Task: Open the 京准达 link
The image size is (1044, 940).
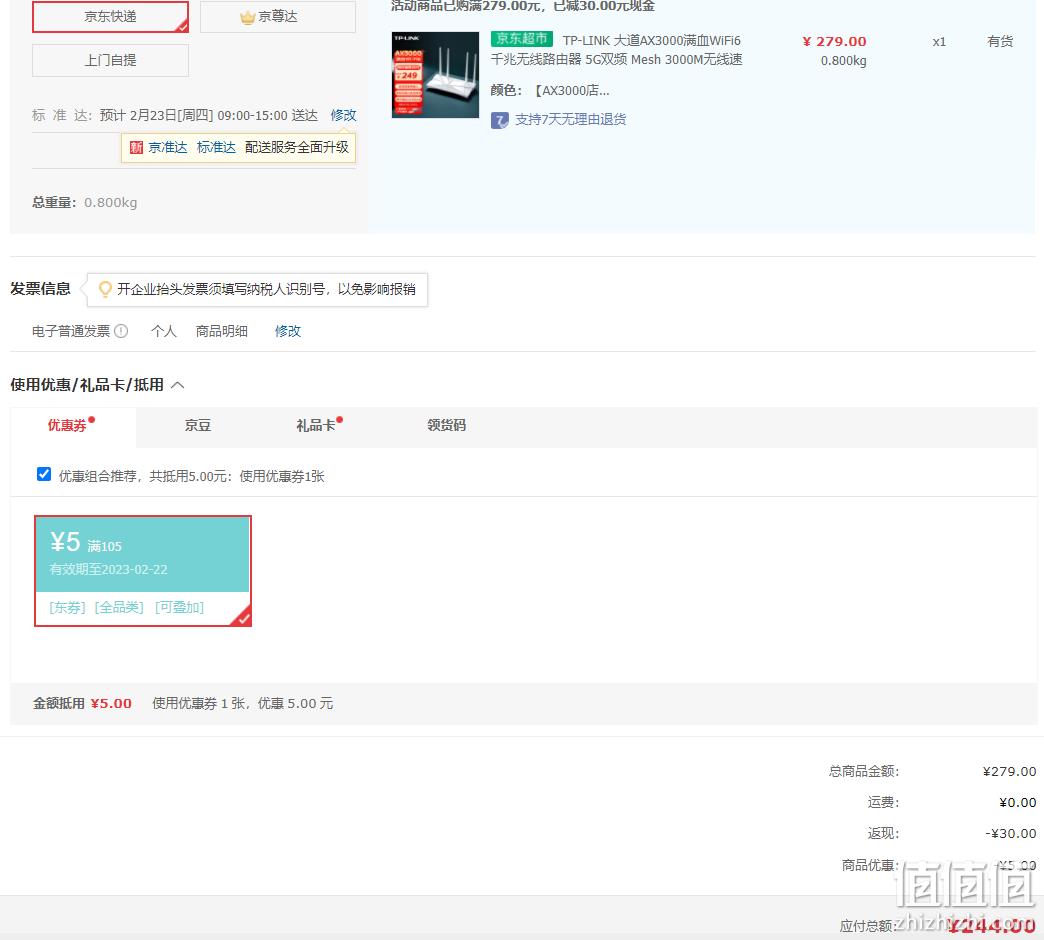Action: 168,148
